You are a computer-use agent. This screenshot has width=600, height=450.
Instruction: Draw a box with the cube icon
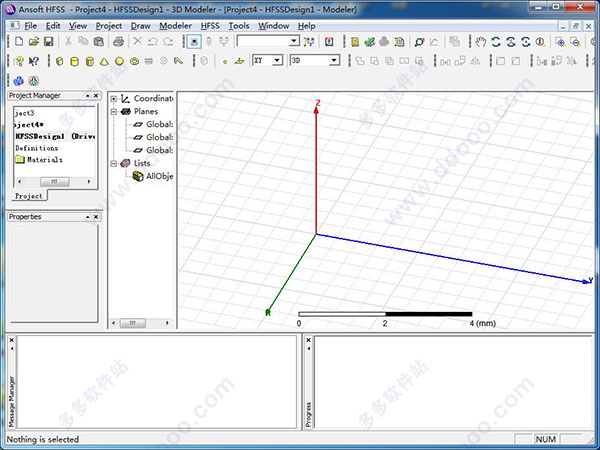pyautogui.click(x=60, y=61)
